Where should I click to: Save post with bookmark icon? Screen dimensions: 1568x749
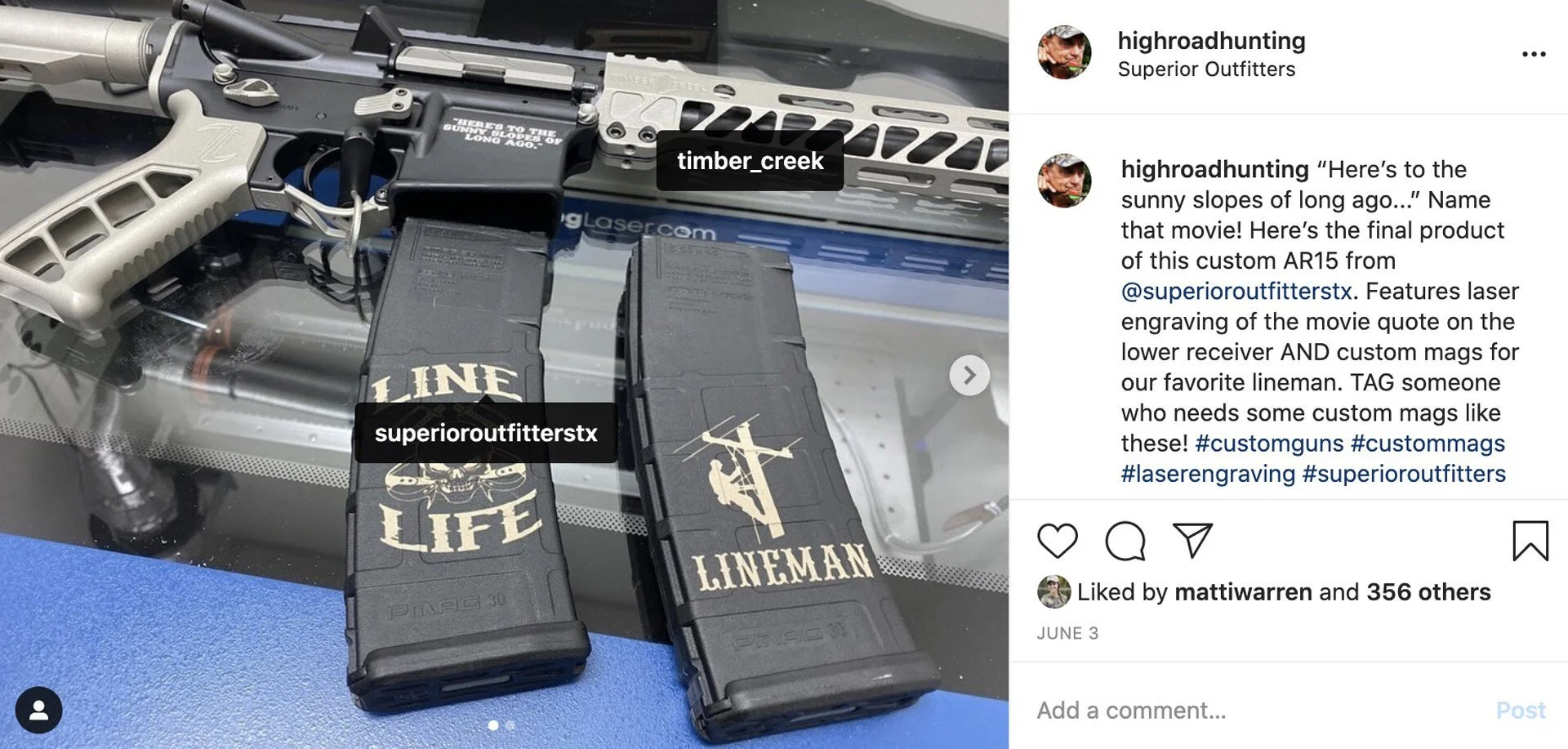tap(1530, 541)
